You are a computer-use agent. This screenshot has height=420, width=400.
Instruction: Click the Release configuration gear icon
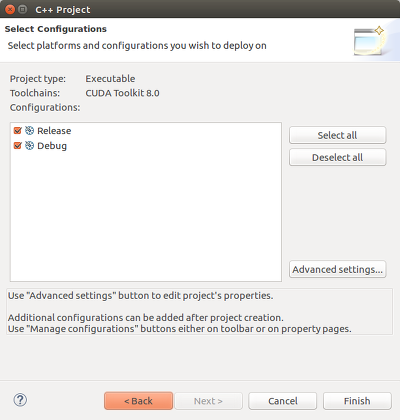tap(29, 131)
